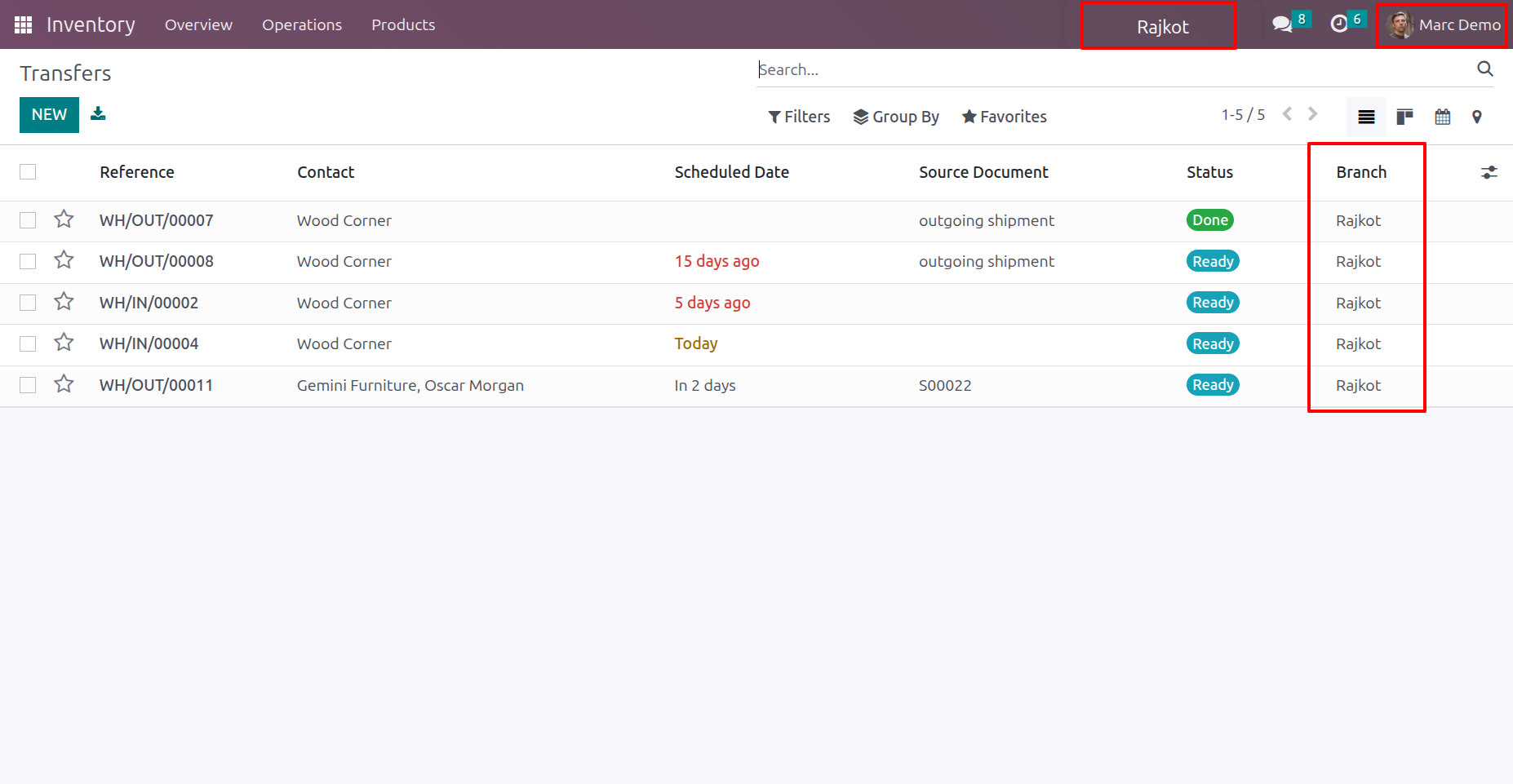1513x784 pixels.
Task: Click the NEW button
Action: coord(49,115)
